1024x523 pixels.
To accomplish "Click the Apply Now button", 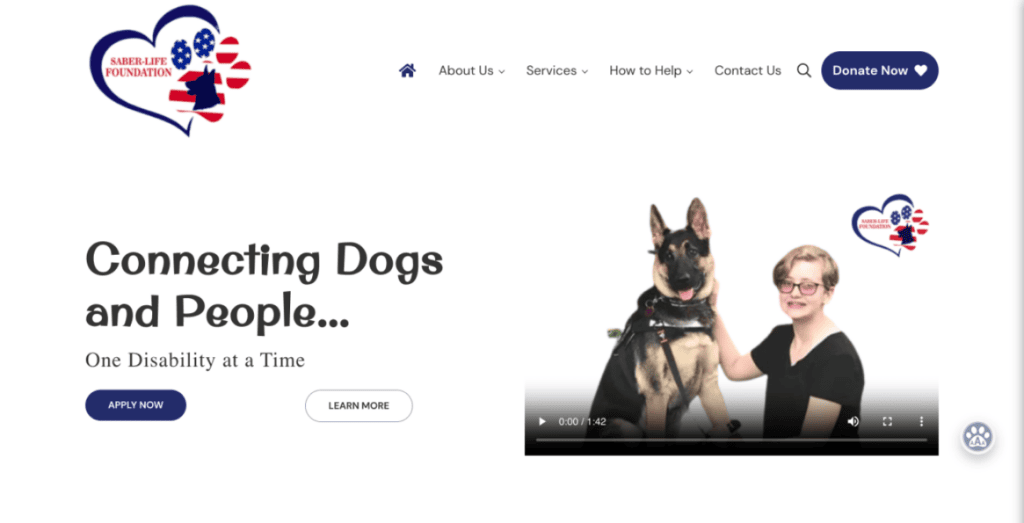I will click(x=136, y=405).
